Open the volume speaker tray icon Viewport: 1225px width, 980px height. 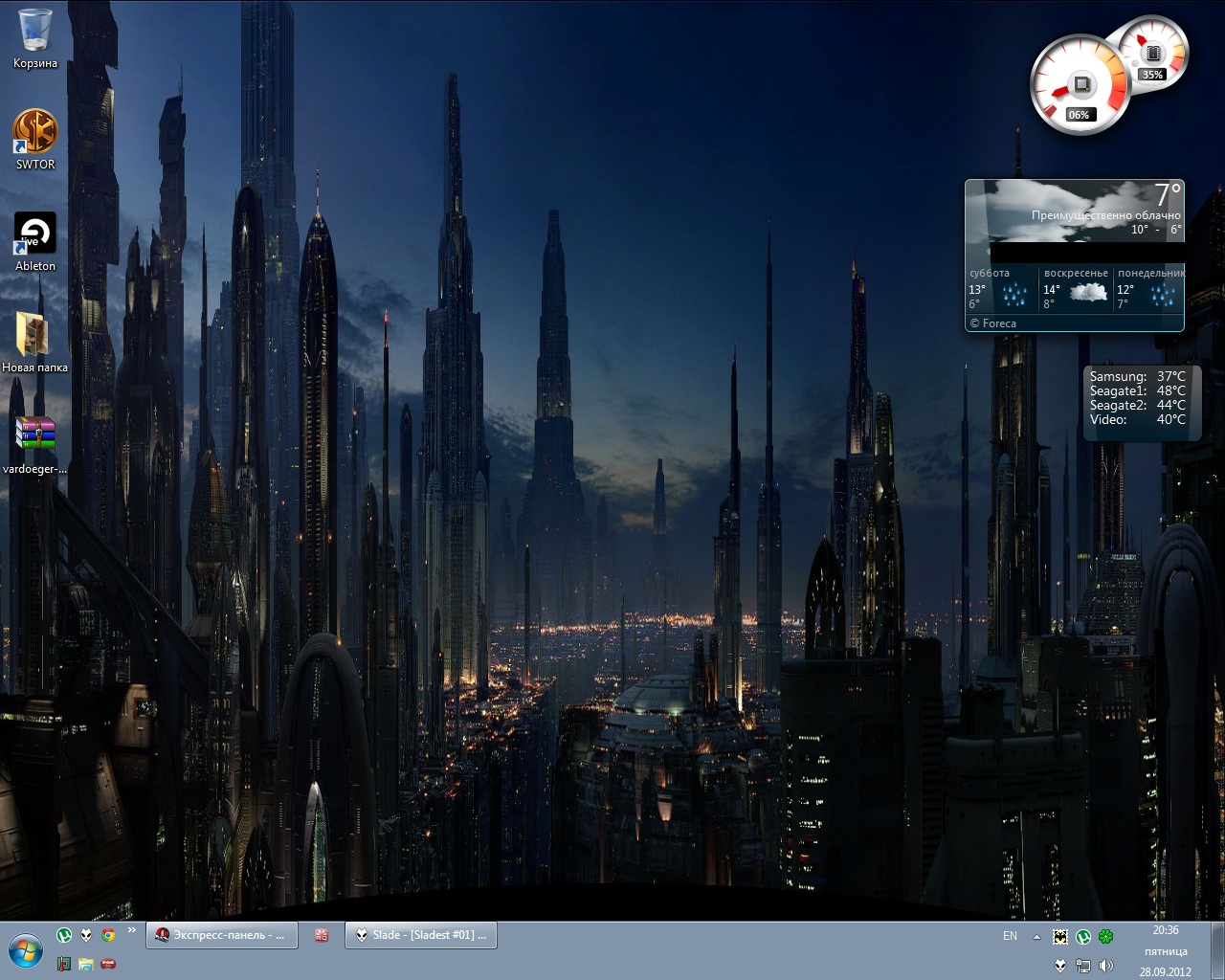tap(1106, 966)
